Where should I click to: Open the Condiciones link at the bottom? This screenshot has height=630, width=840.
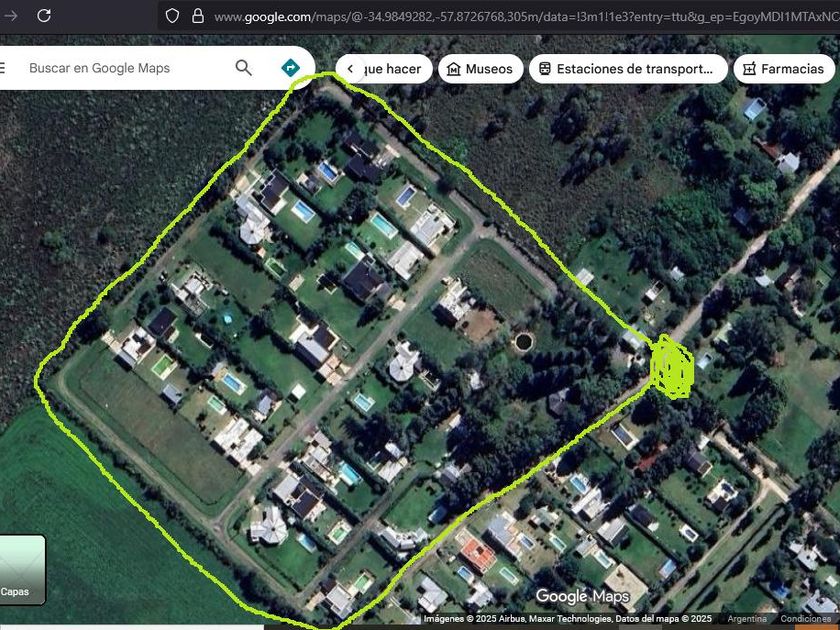pyautogui.click(x=805, y=619)
